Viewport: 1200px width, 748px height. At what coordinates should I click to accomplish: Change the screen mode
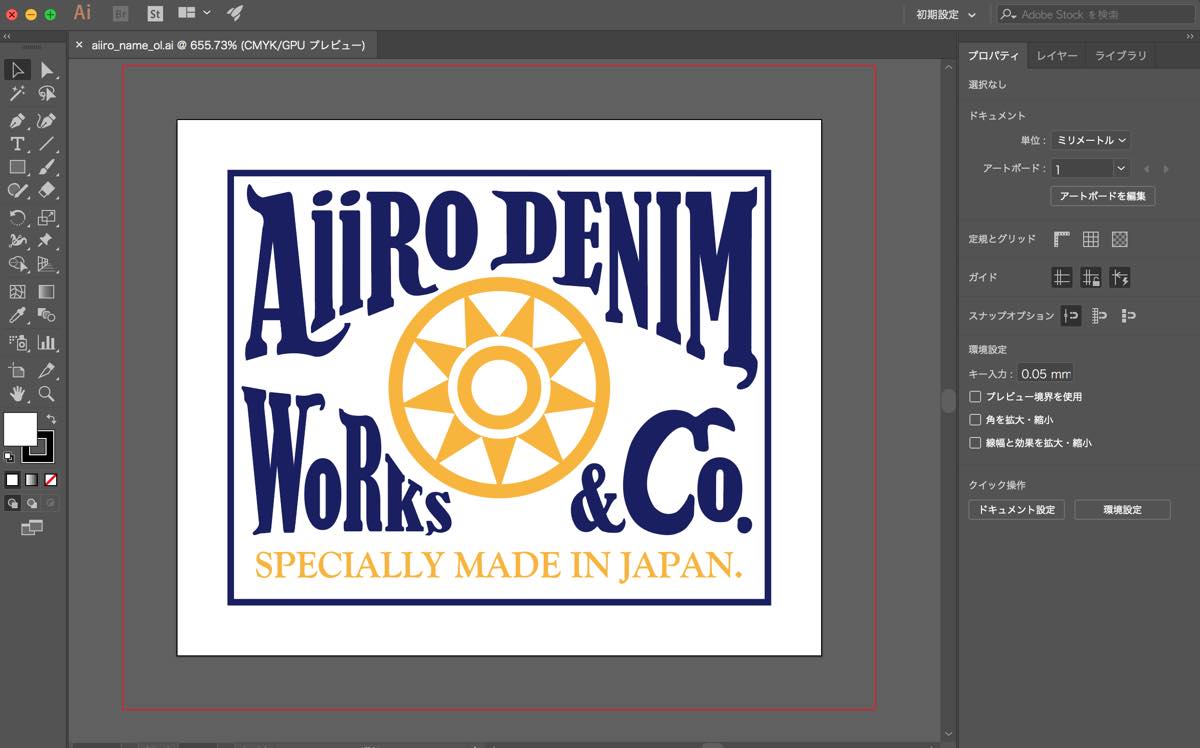[x=31, y=527]
